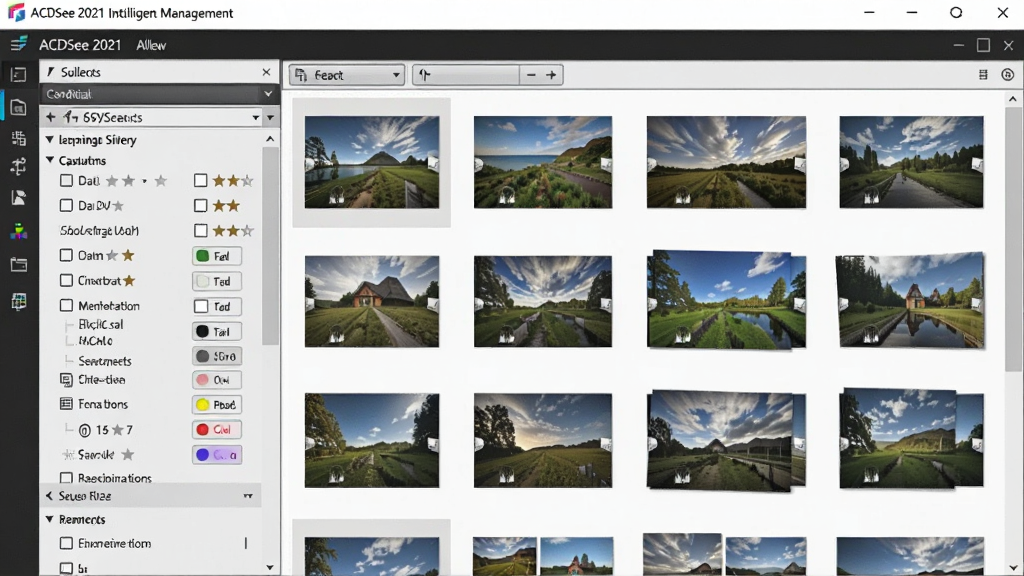
Task: Open the hamburger menu icon beside ACDSee 2021
Action: [18, 44]
